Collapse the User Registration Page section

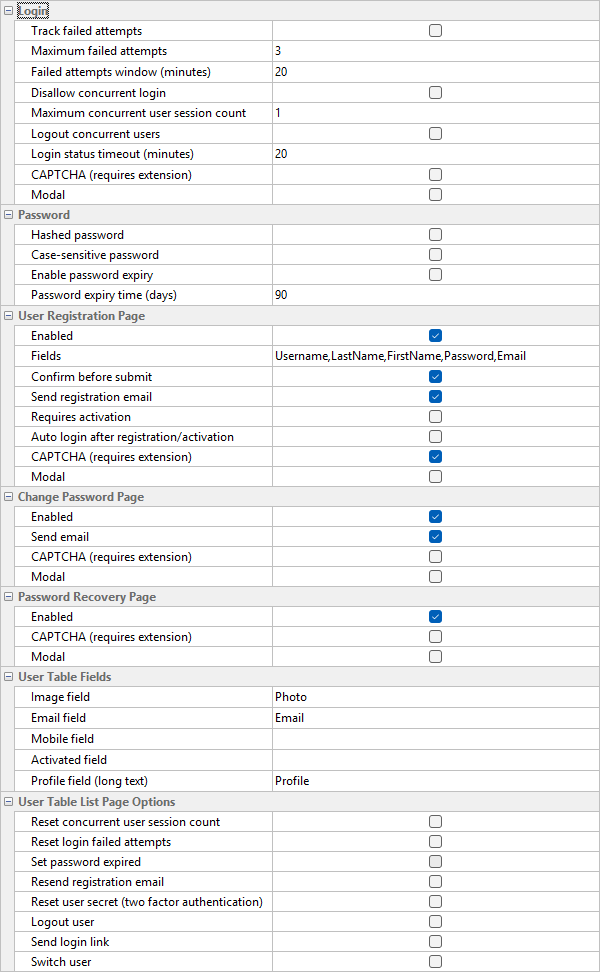click(x=9, y=316)
